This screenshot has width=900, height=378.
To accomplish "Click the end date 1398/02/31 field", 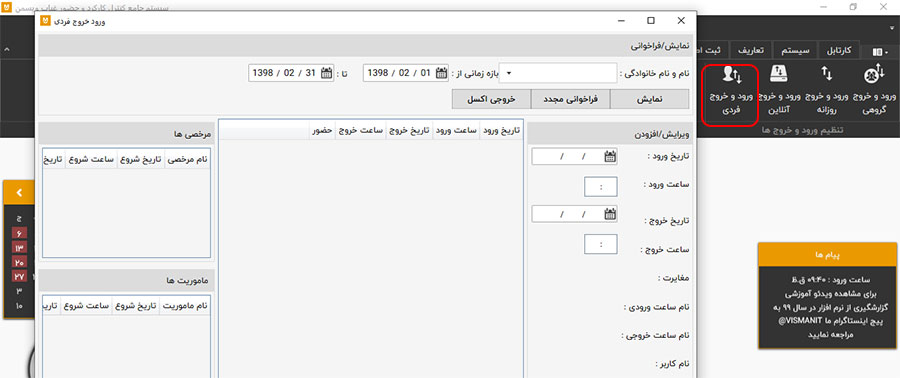I will (x=291, y=73).
